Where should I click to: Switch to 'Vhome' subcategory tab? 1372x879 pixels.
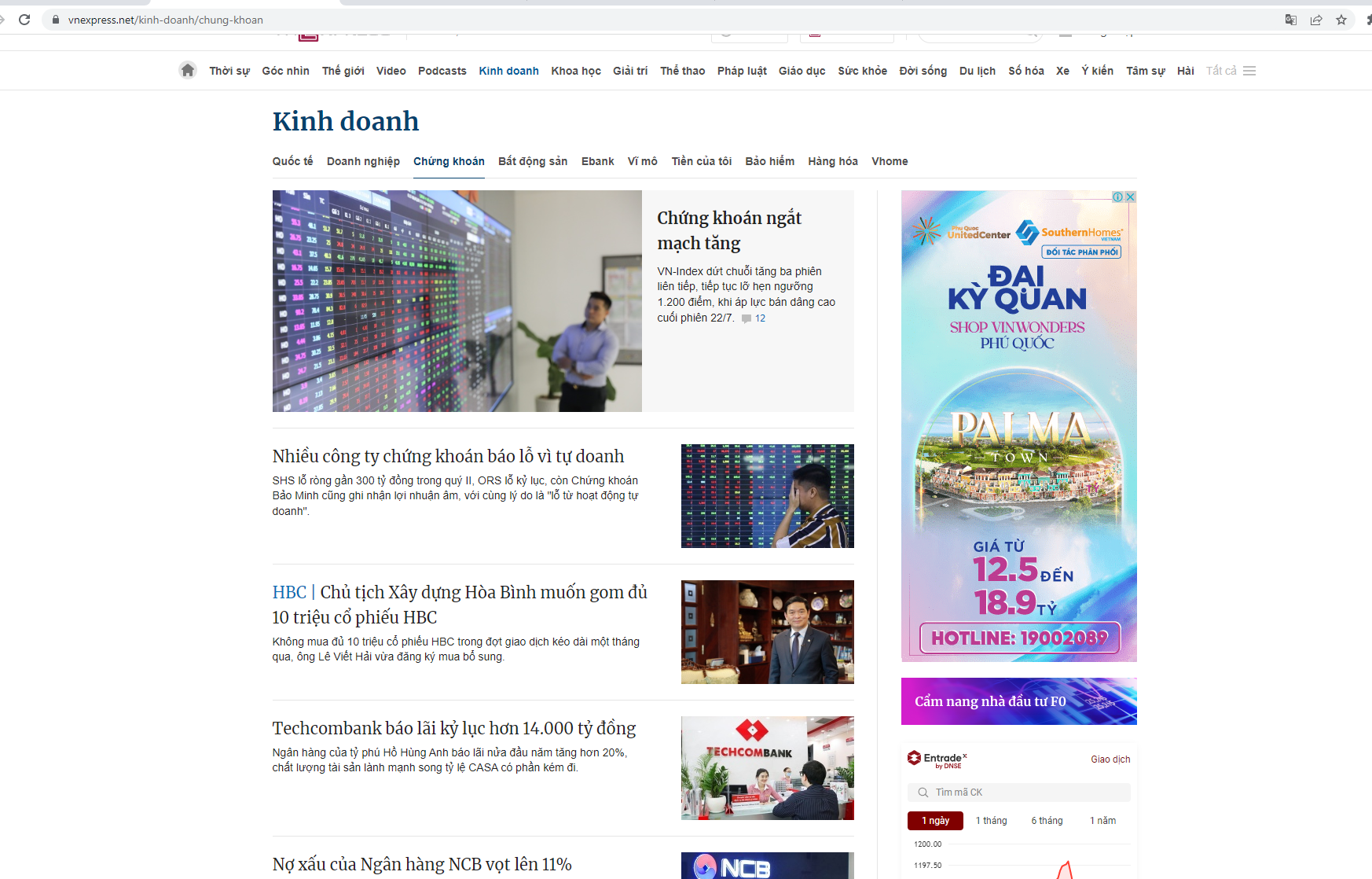(890, 161)
